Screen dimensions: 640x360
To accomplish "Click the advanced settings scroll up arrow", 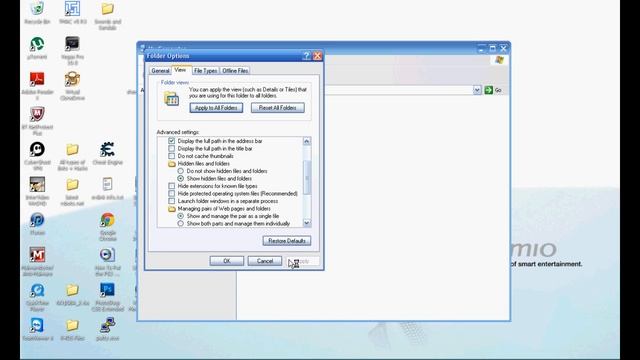I will (307, 141).
